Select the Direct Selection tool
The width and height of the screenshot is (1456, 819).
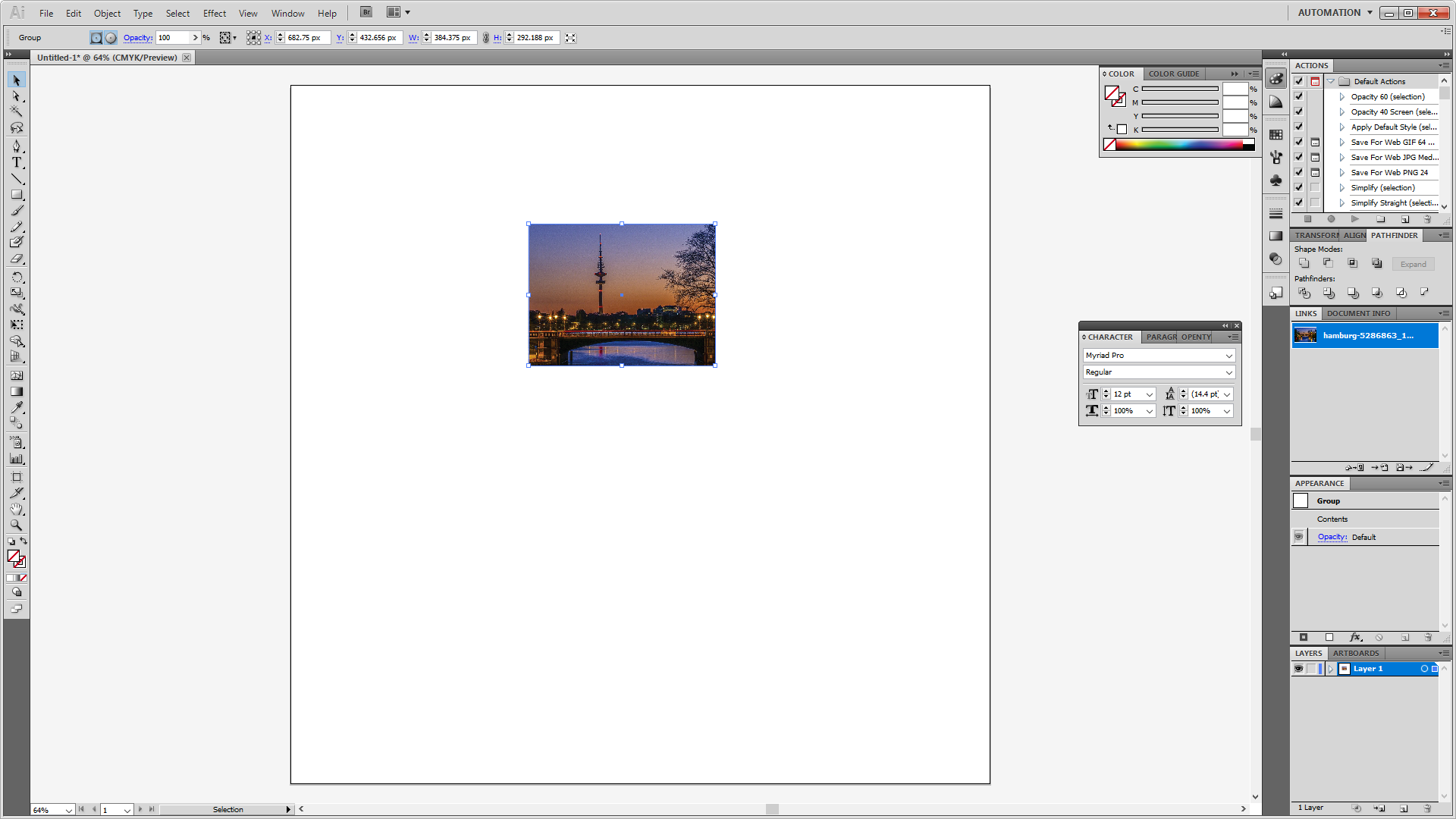[17, 96]
